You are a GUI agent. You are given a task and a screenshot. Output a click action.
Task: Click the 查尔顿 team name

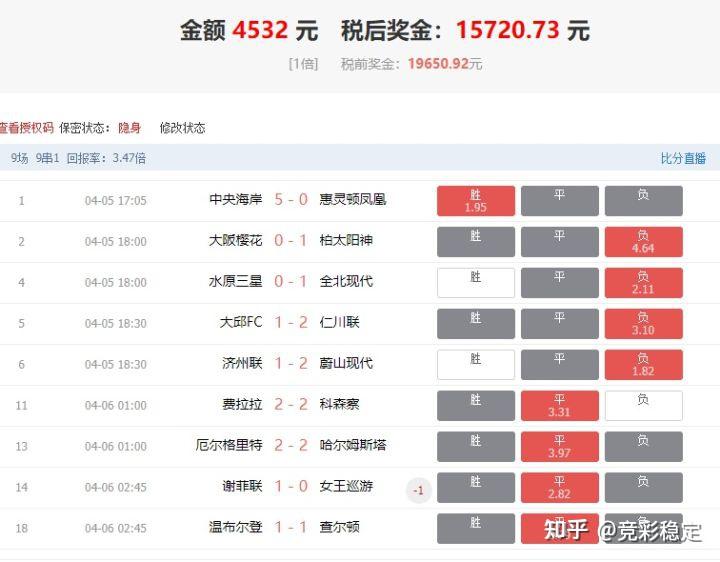(x=339, y=527)
